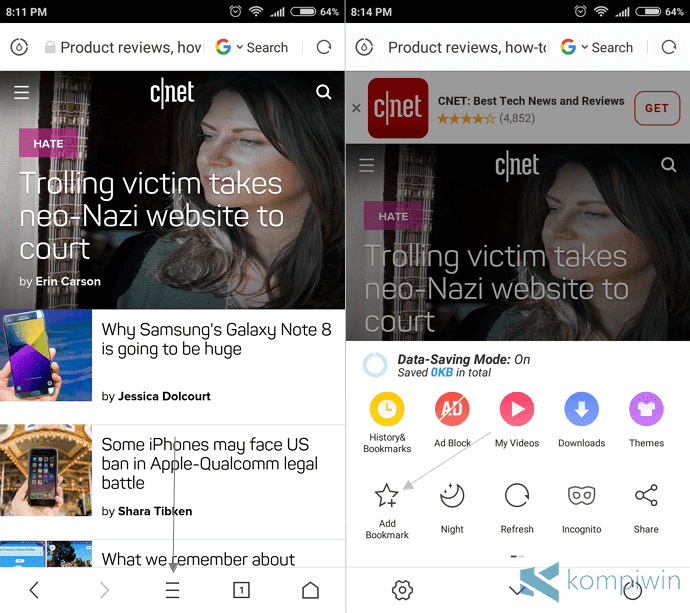
Task: Tap menu page indicator dots
Action: [517, 556]
